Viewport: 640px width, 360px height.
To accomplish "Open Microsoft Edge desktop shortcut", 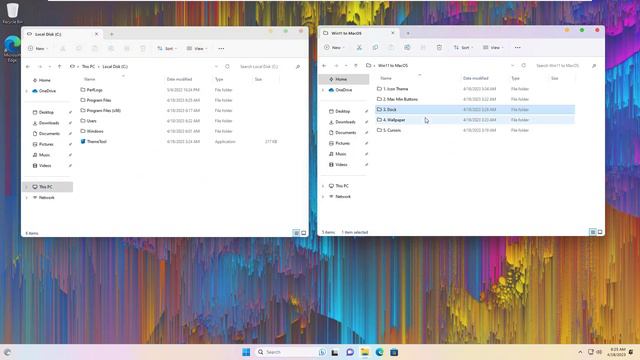I will pyautogui.click(x=12, y=49).
